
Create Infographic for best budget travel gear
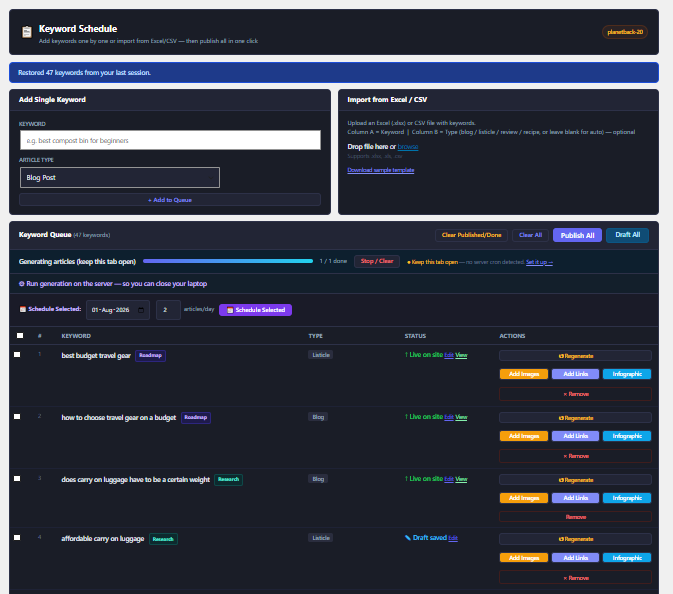[x=627, y=374]
